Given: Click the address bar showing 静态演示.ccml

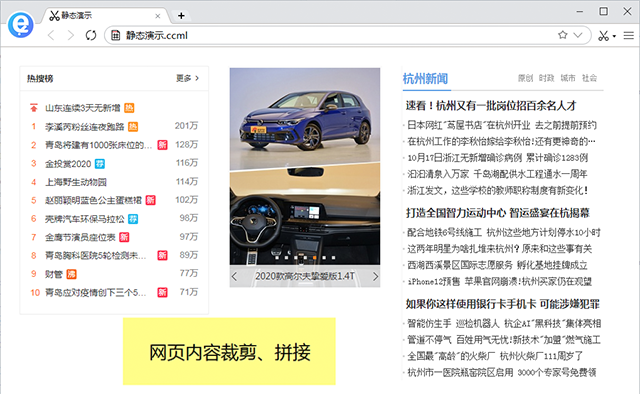Looking at the screenshot, I should point(347,36).
